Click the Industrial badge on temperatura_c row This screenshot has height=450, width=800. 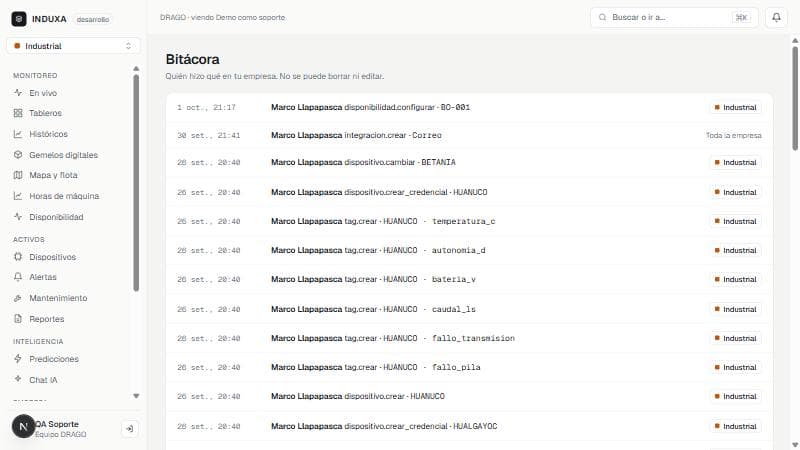click(x=735, y=221)
